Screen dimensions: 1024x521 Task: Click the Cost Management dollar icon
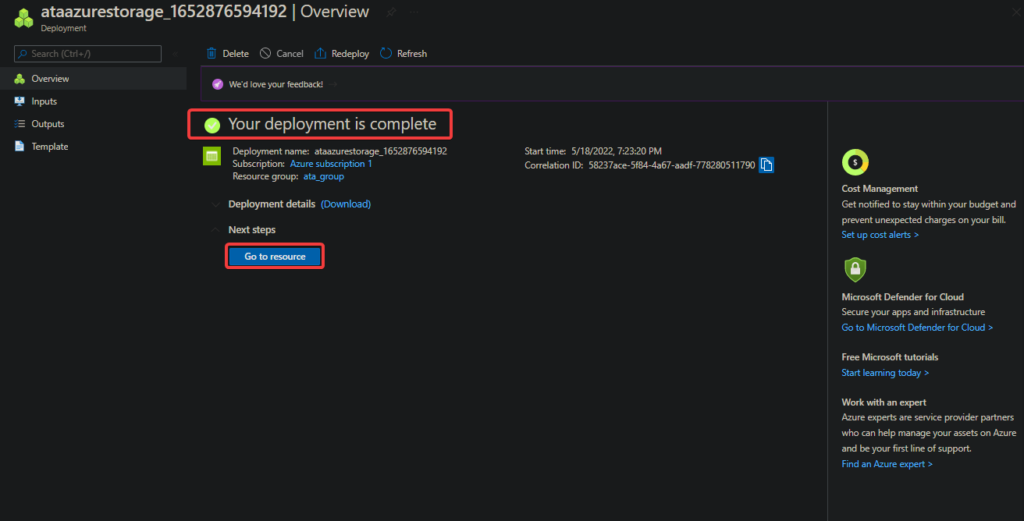(x=855, y=161)
